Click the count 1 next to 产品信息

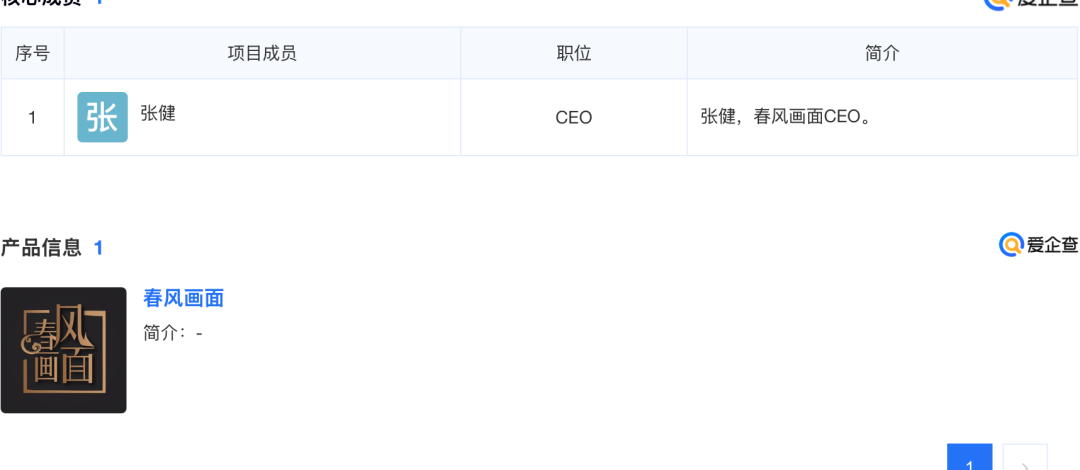(99, 248)
